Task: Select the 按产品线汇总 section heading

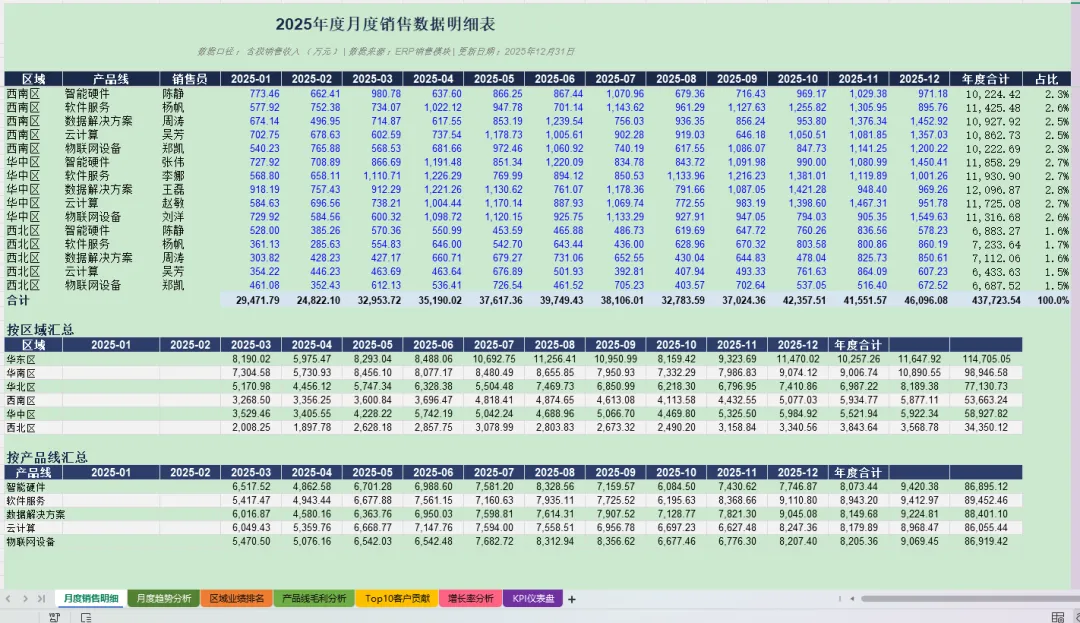Action: click(x=47, y=457)
